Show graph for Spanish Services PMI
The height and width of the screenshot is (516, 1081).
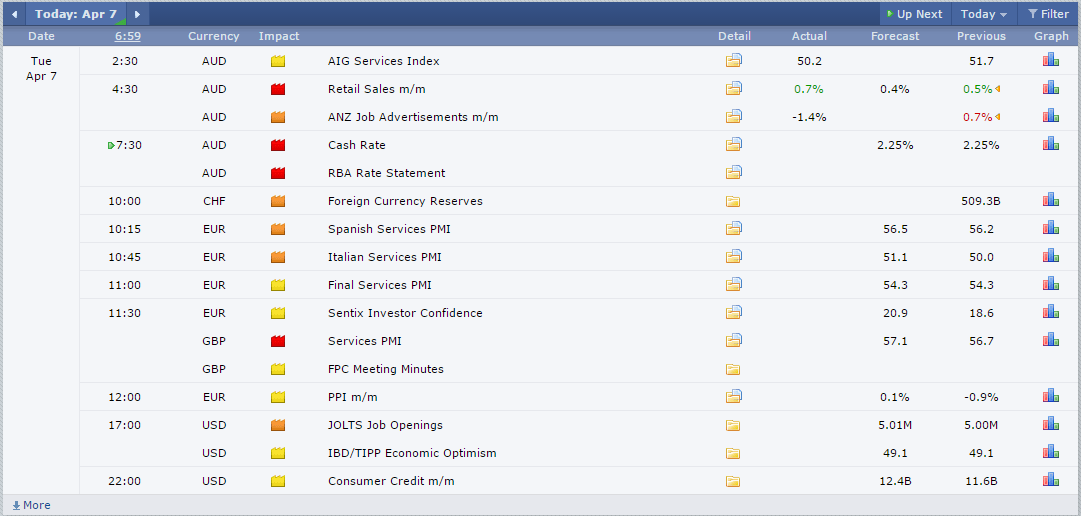(1051, 228)
